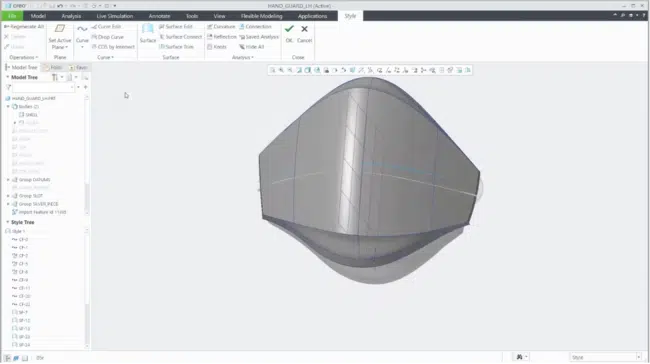Click the tree filter funnel icon
The width and height of the screenshot is (650, 364).
(8, 87)
